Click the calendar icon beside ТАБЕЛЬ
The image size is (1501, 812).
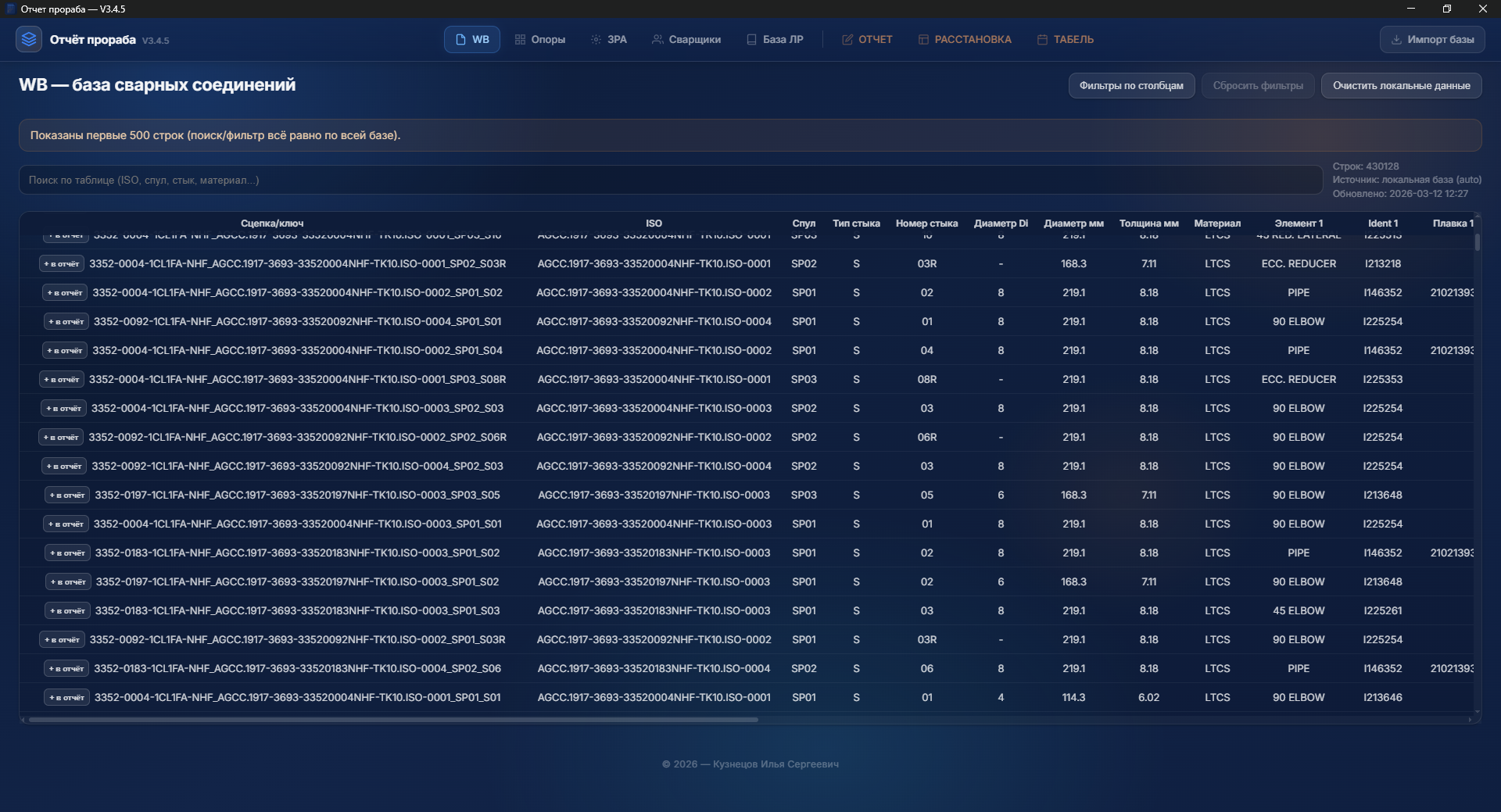point(1042,40)
